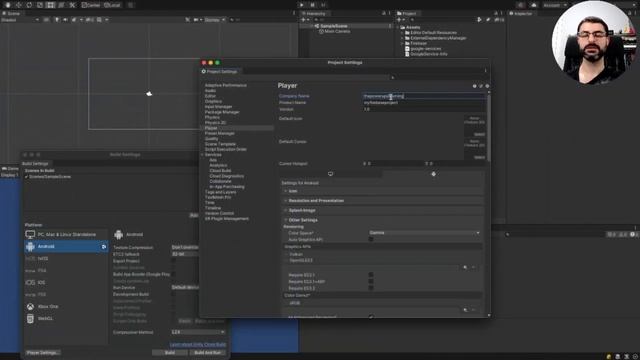
Task: Collapse the Other Settings section
Action: tap(383, 220)
